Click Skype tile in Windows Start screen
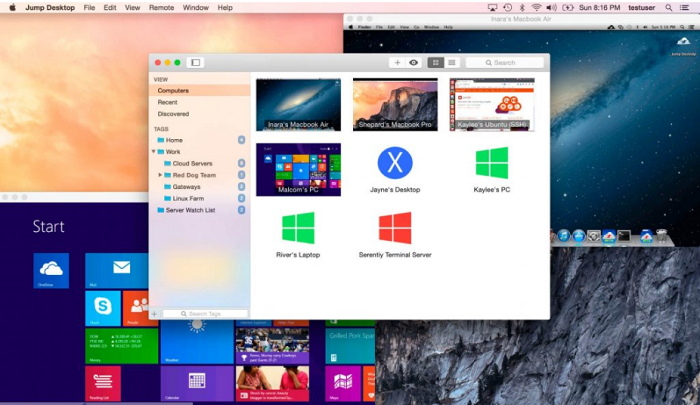The width and height of the screenshot is (700, 405). coord(103,308)
